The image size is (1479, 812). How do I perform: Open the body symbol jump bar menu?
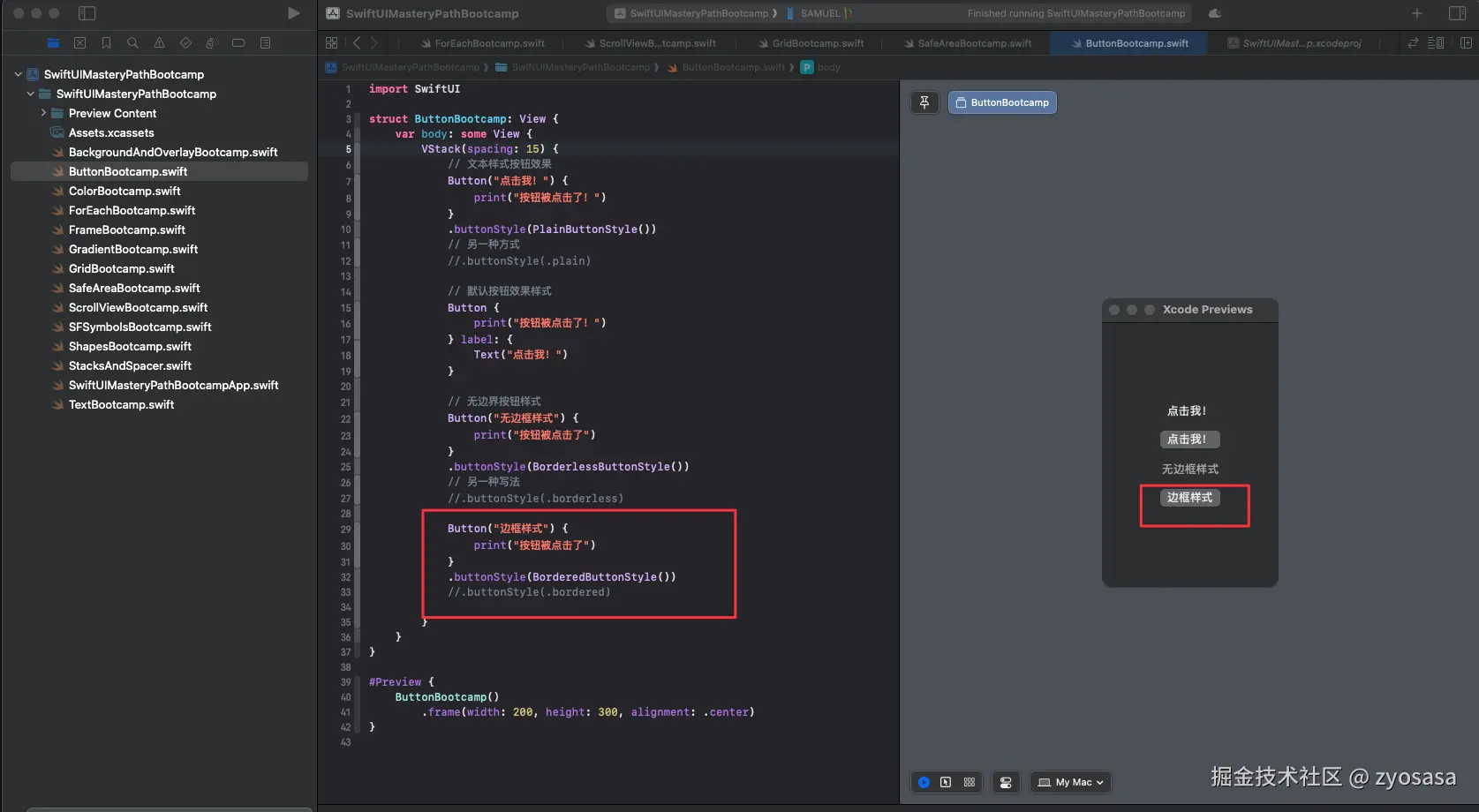point(820,67)
